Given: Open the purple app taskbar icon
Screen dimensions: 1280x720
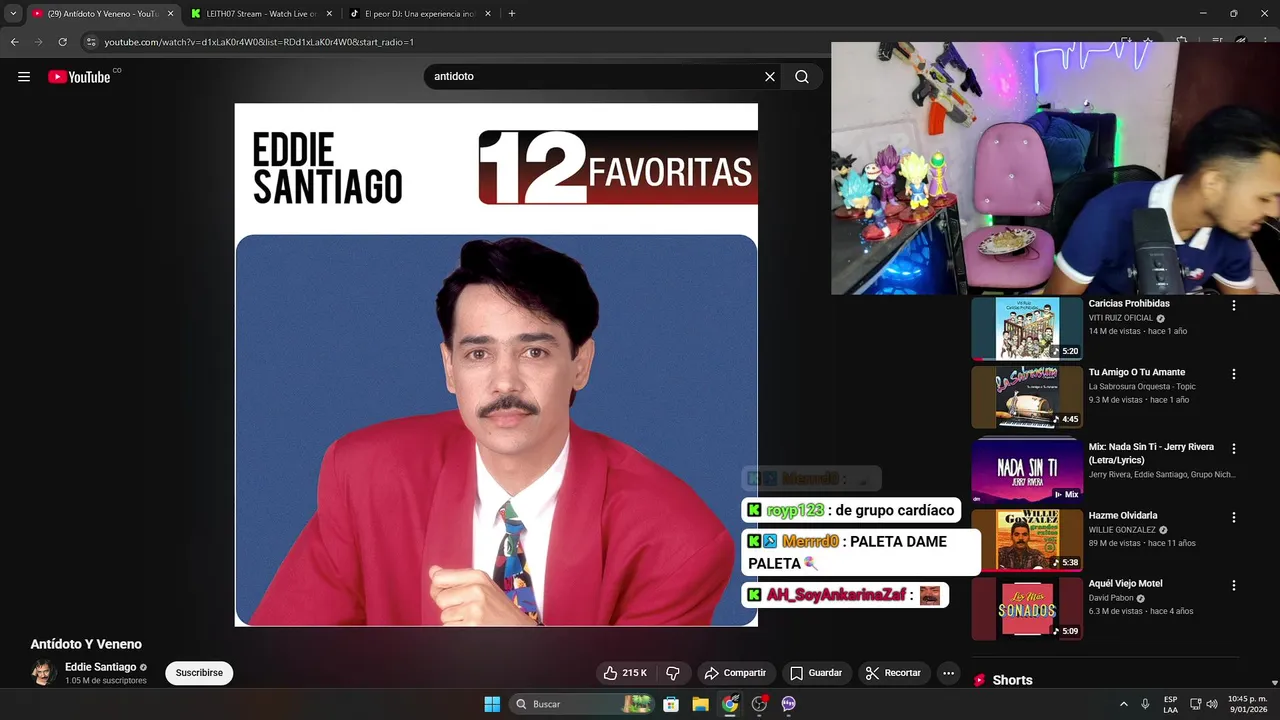Looking at the screenshot, I should pos(789,704).
